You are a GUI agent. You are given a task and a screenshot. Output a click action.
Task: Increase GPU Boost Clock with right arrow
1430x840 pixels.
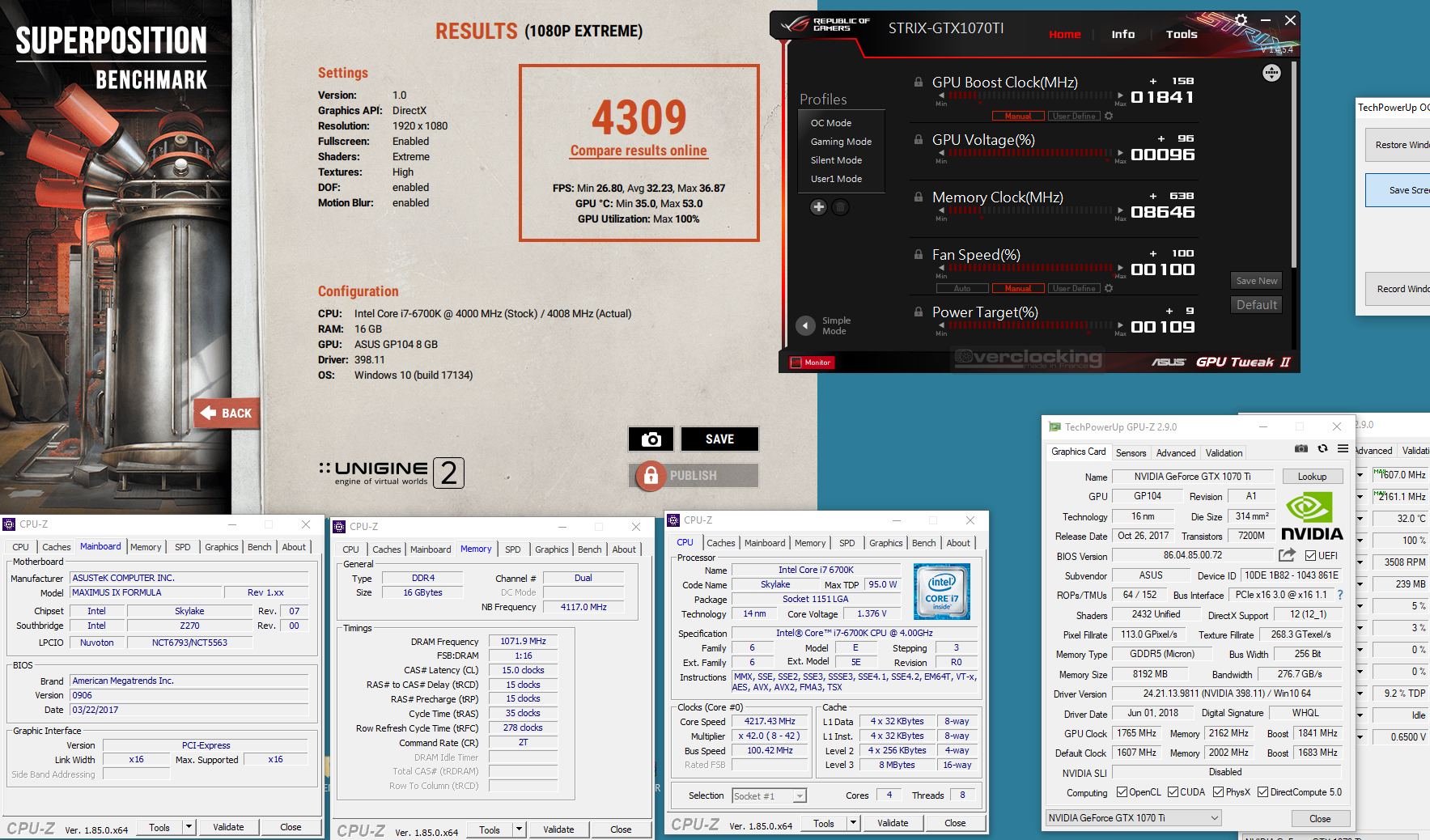(x=1120, y=95)
